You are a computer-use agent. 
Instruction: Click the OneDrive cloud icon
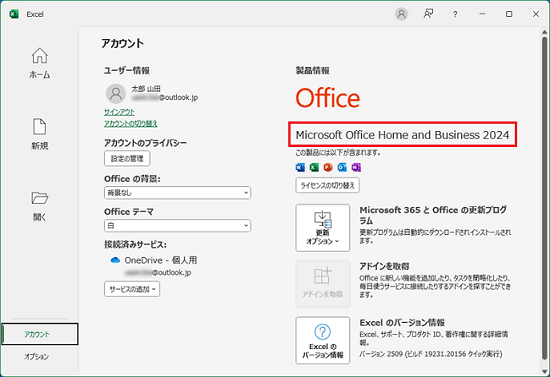point(115,260)
